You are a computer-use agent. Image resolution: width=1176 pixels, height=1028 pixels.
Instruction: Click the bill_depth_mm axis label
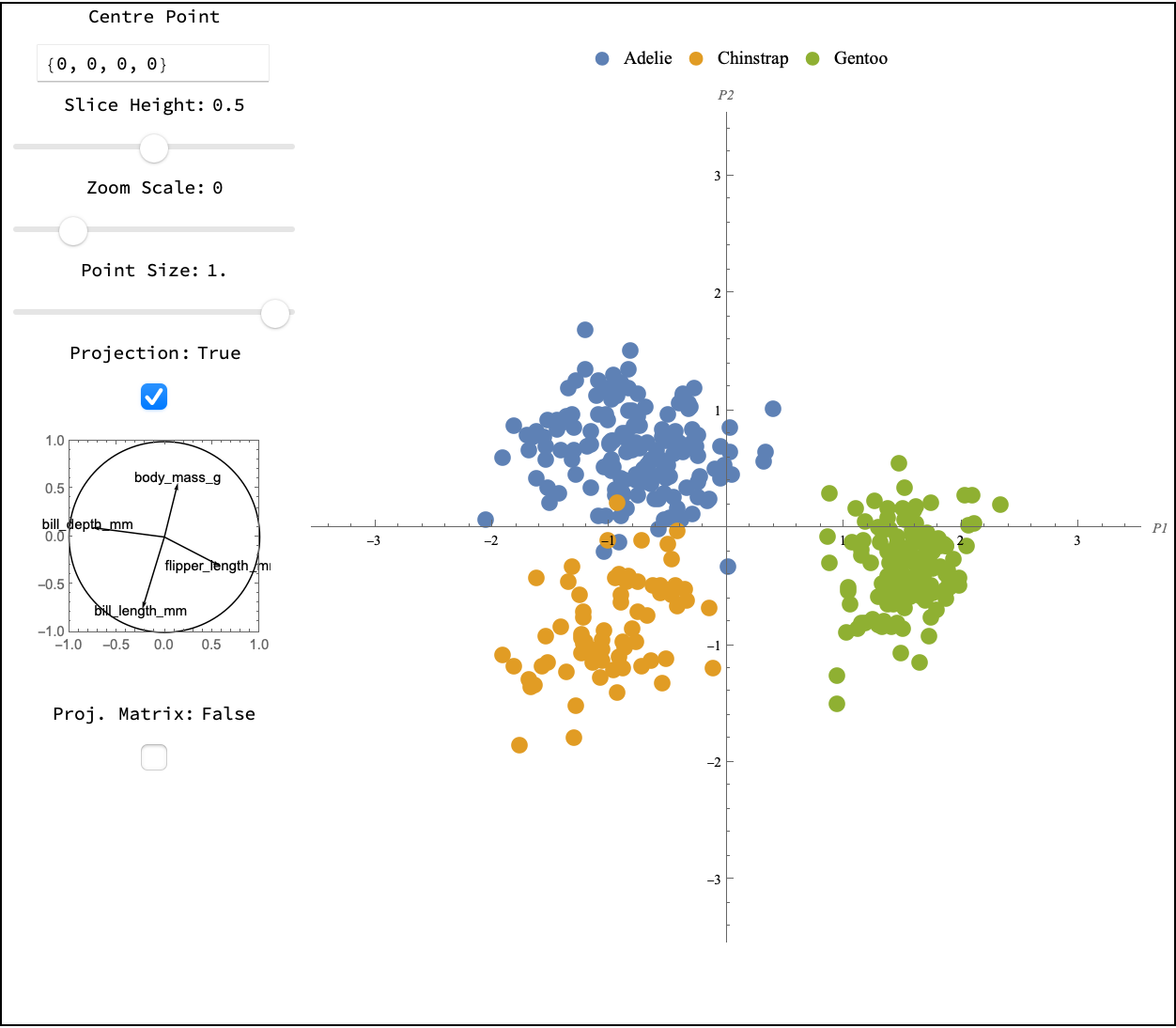coord(87,524)
